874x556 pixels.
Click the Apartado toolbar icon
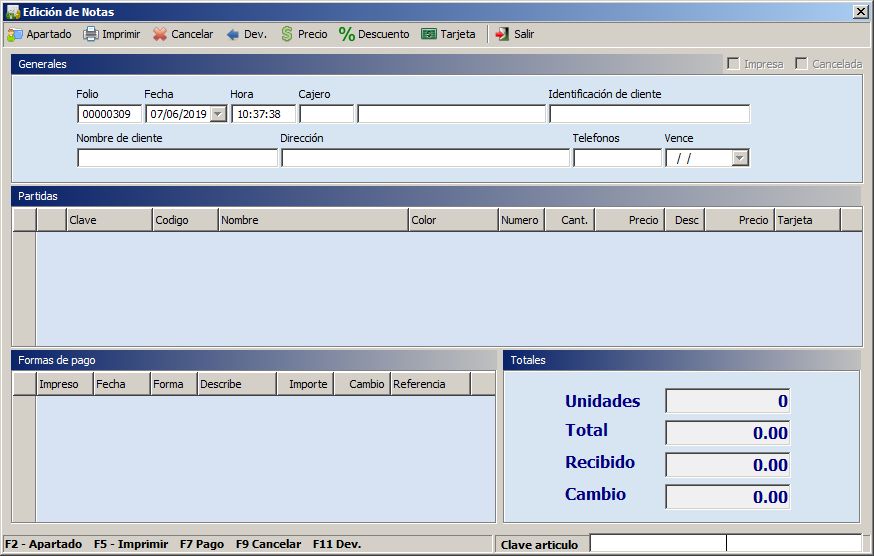point(15,34)
